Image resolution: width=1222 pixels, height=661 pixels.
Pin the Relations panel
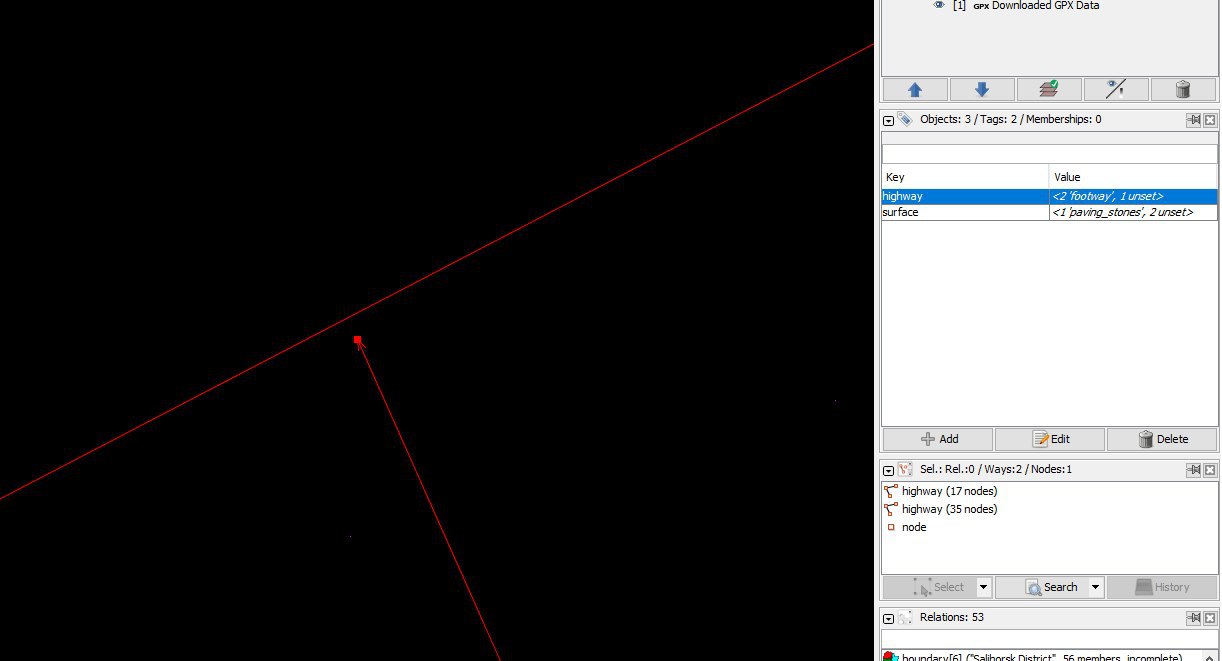pos(1193,618)
